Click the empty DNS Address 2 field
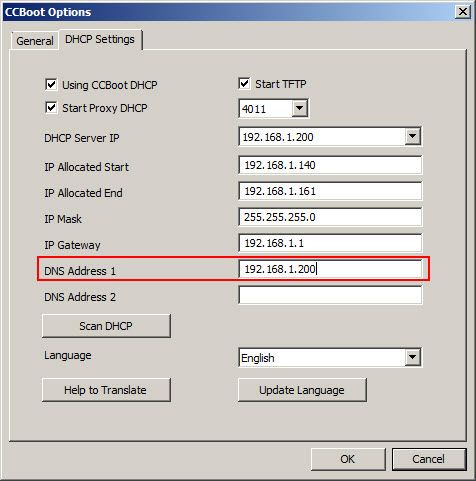Viewport: 476px width, 481px height. (x=330, y=295)
